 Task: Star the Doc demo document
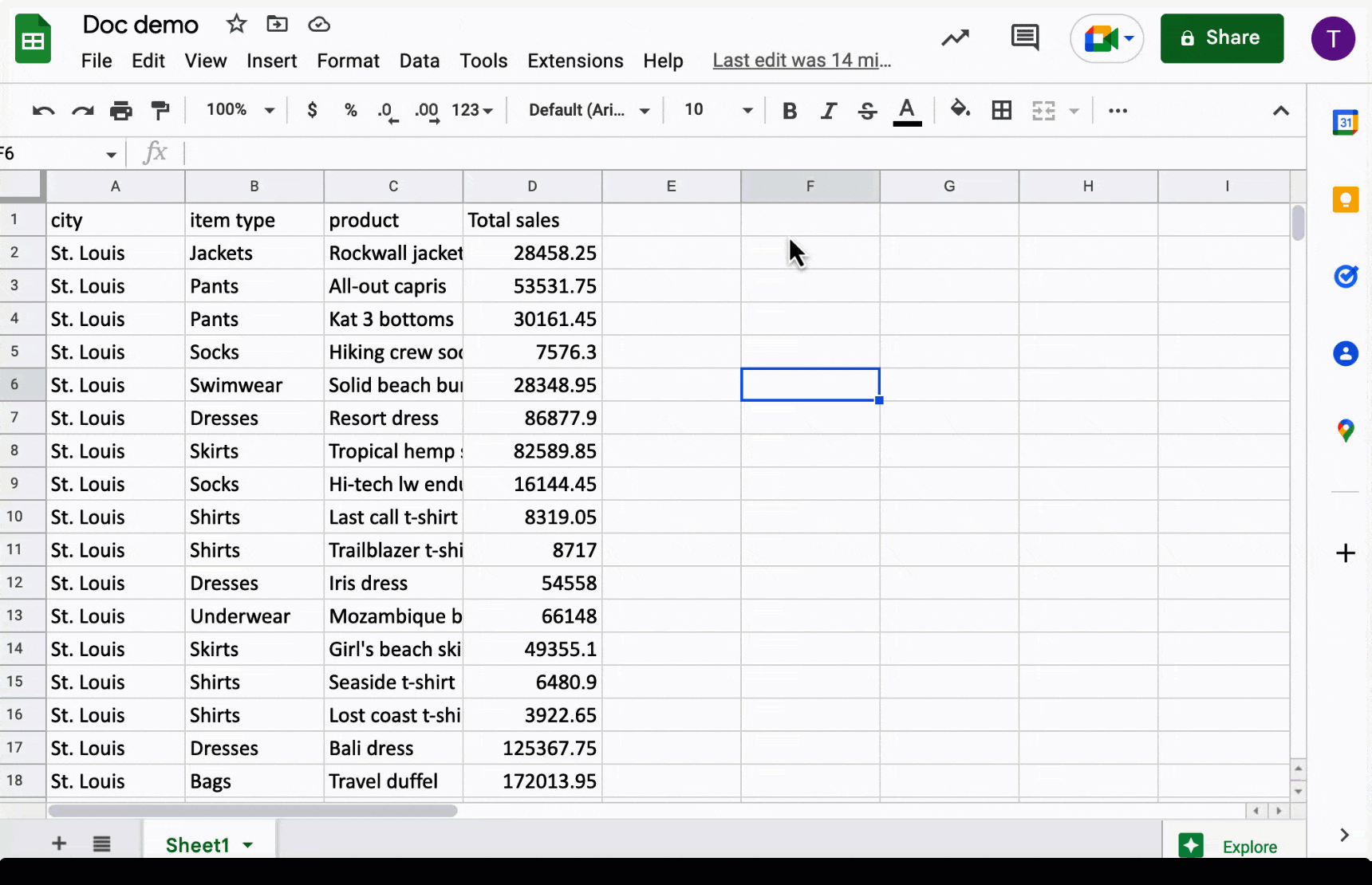point(236,25)
